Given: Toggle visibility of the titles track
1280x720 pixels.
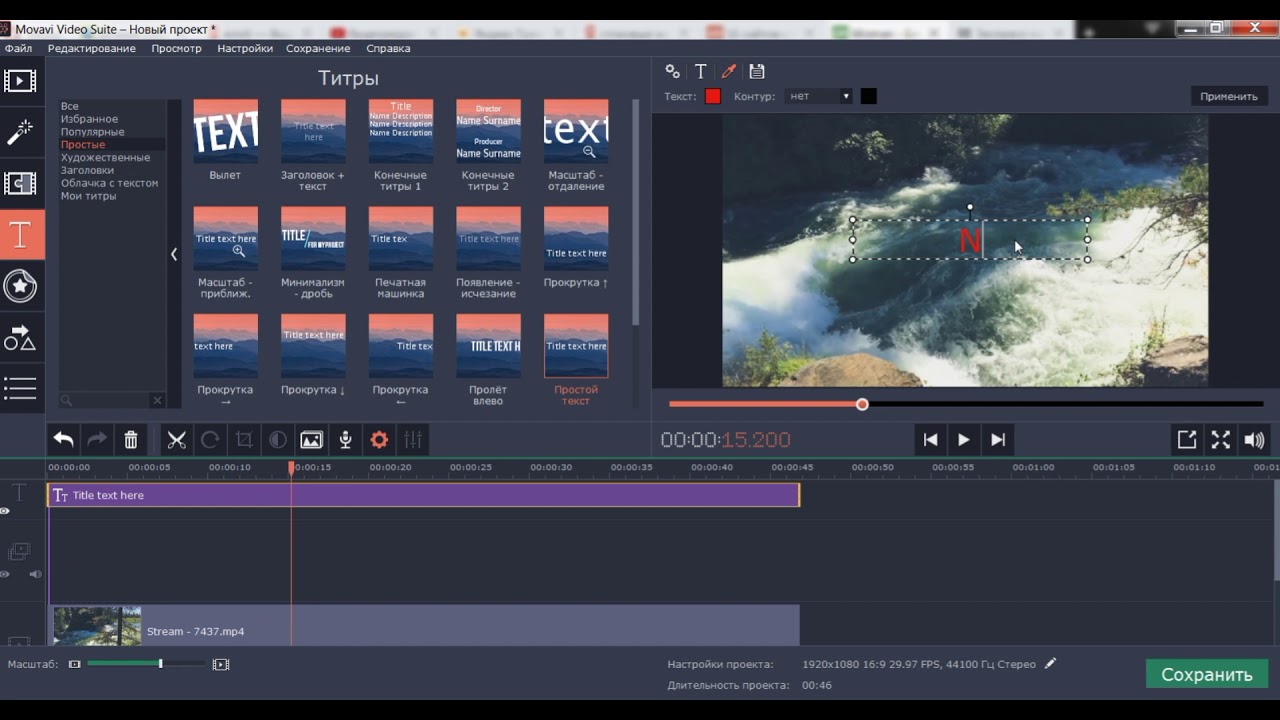Looking at the screenshot, I should coord(5,511).
